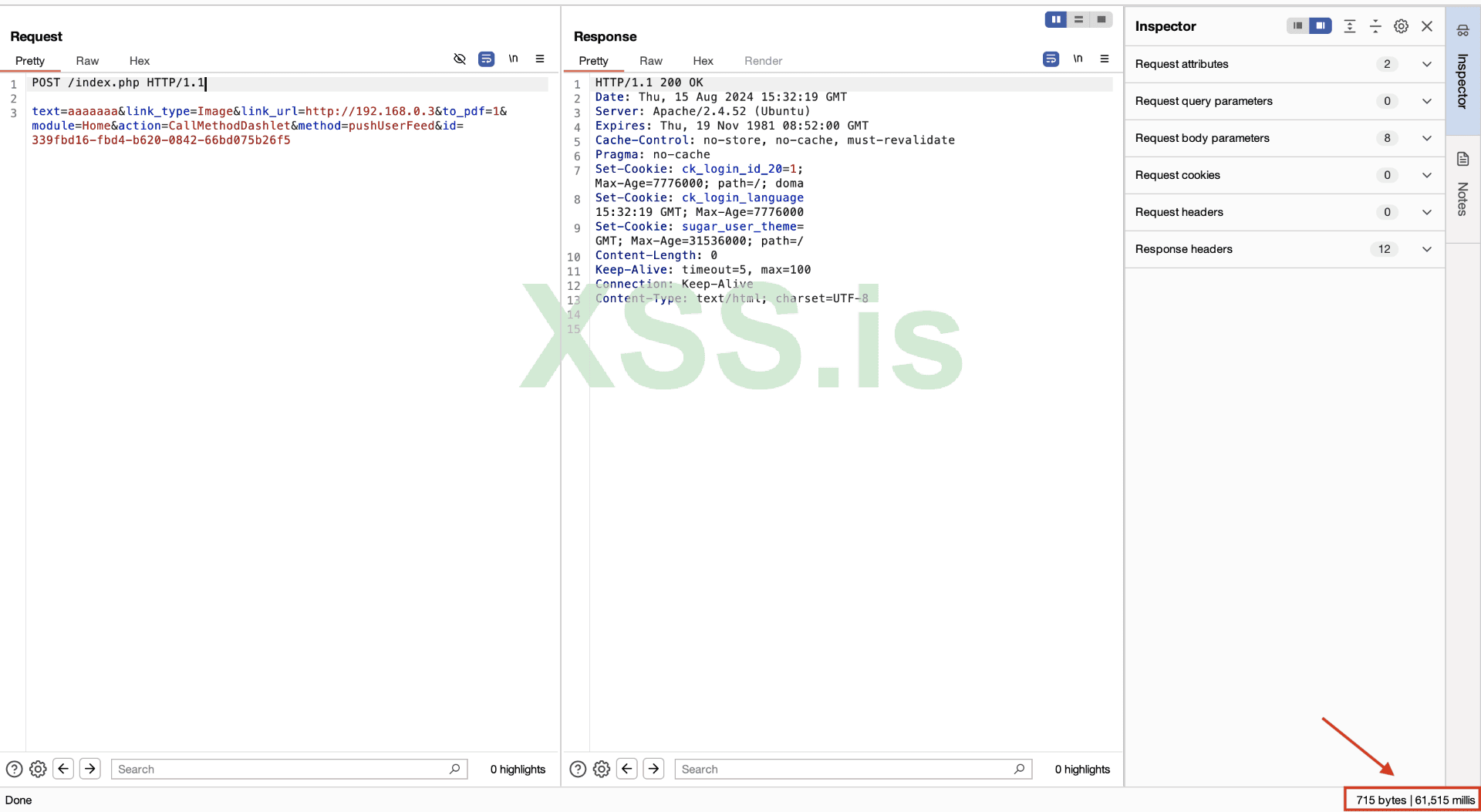This screenshot has width=1481, height=812.
Task: Switch to side-by-side request/response layout
Action: [1056, 19]
